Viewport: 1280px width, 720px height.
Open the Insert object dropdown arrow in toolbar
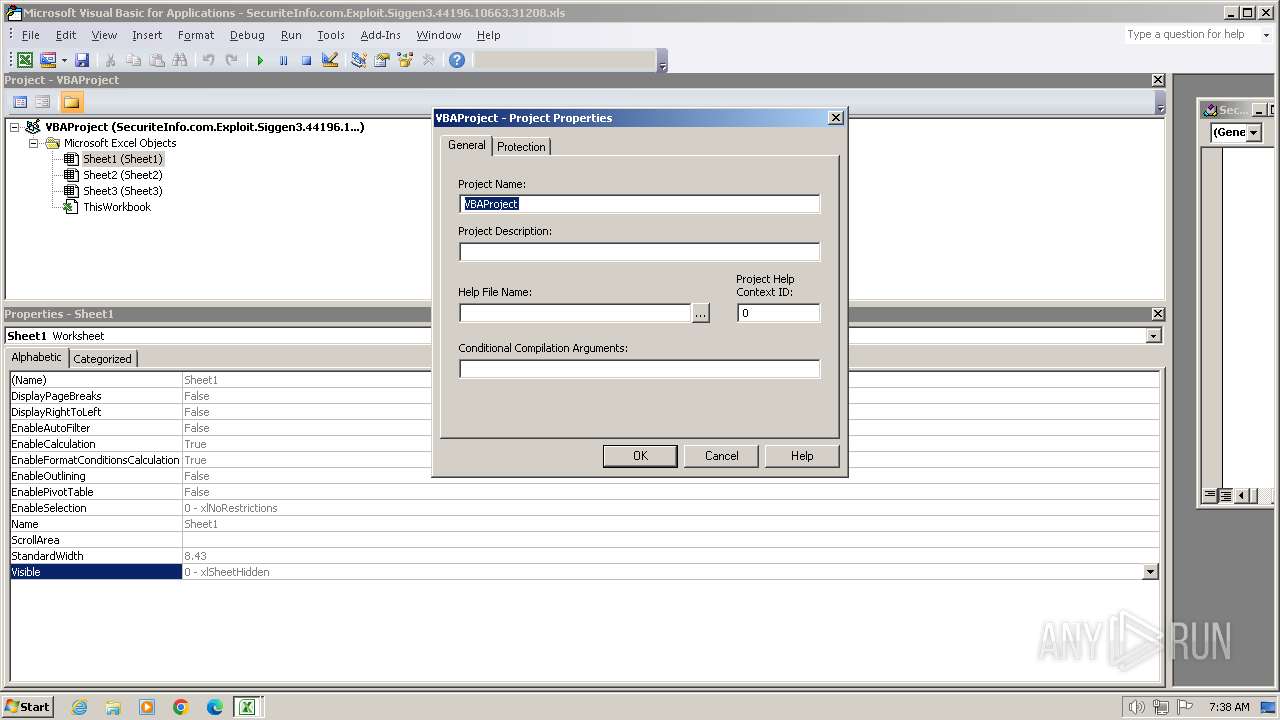64,61
